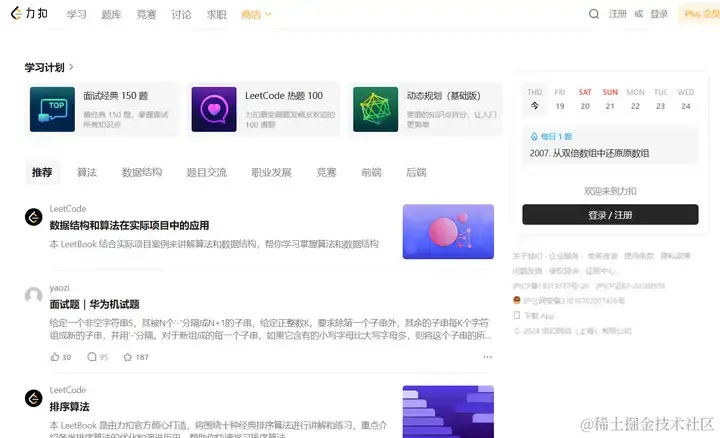Open post 数据结构和算法在实际项目中的应用
Screen dimensions: 720x438
click(x=129, y=225)
